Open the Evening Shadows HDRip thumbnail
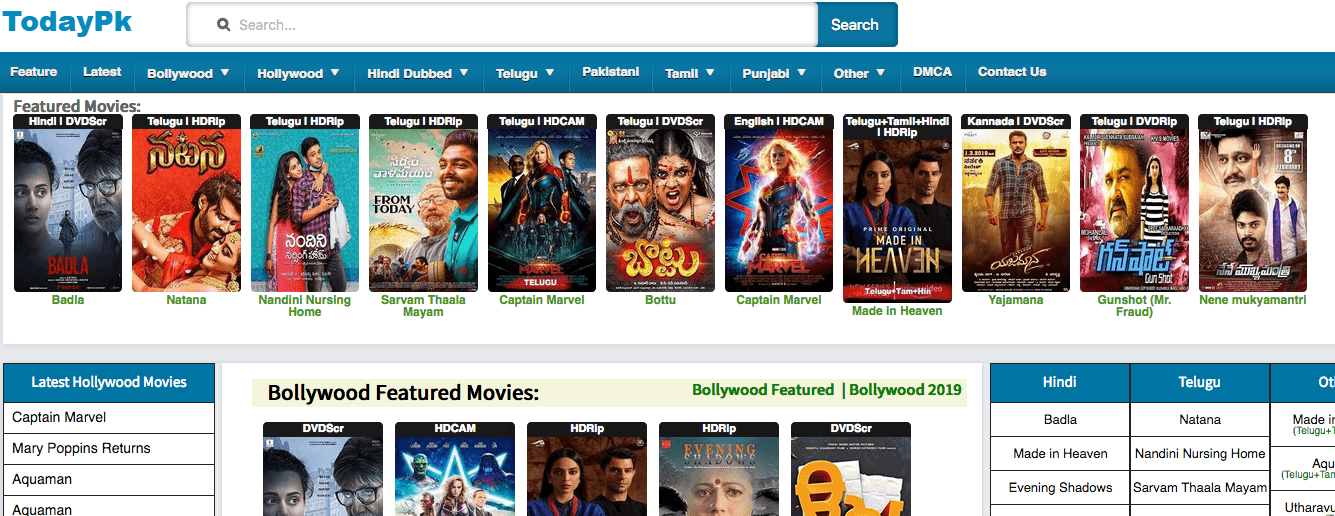This screenshot has width=1335, height=516. coord(719,469)
